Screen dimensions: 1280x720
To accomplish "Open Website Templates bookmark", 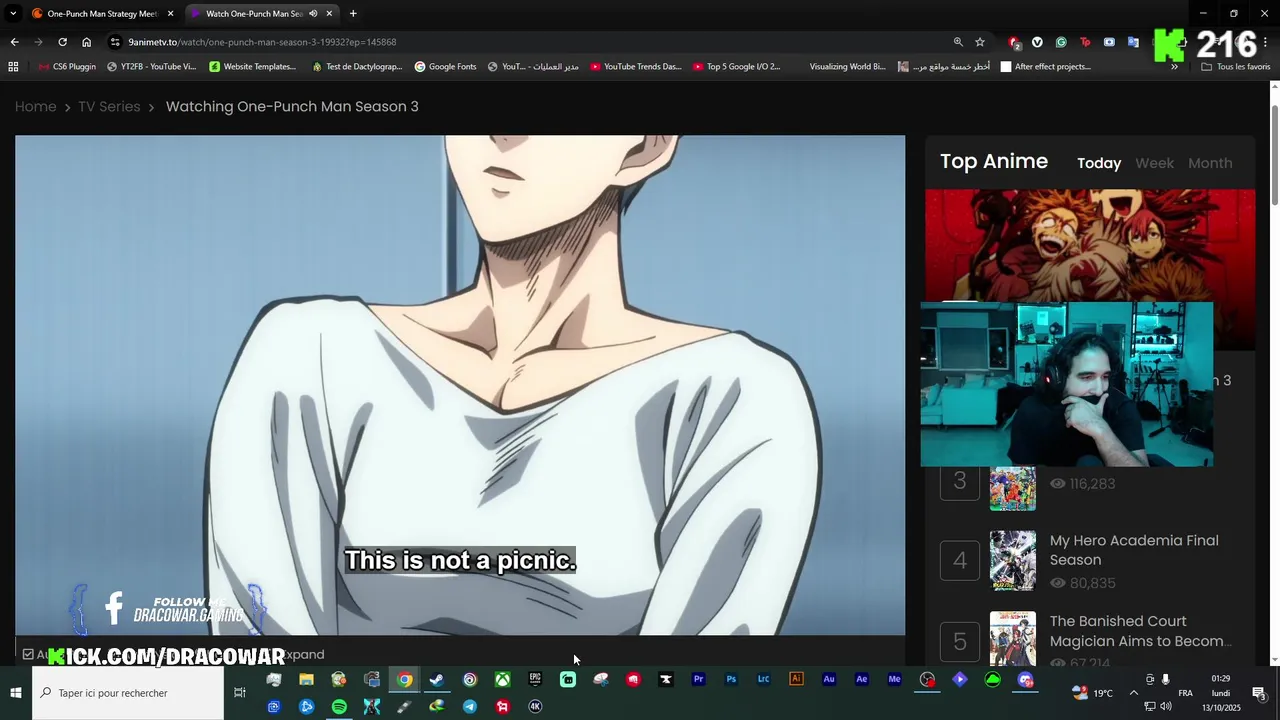I will click(x=252, y=67).
